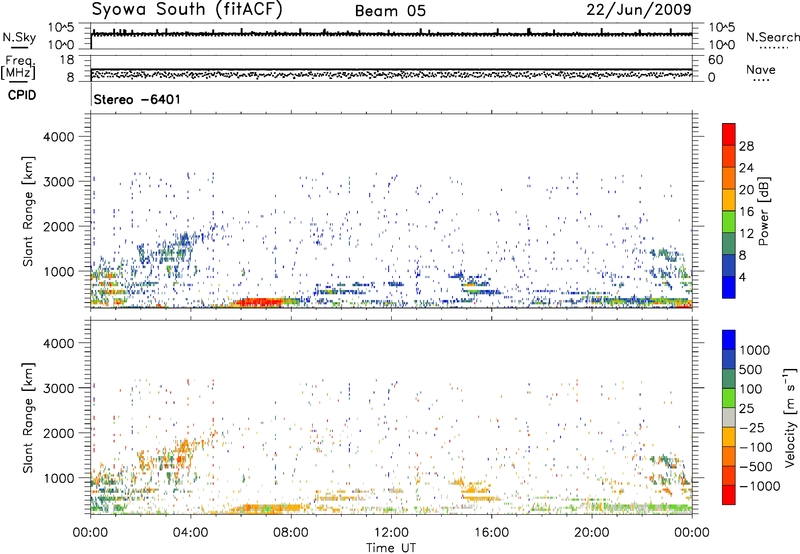
Task: Click the light green swatch of Power colorbar
Action: coord(729,221)
